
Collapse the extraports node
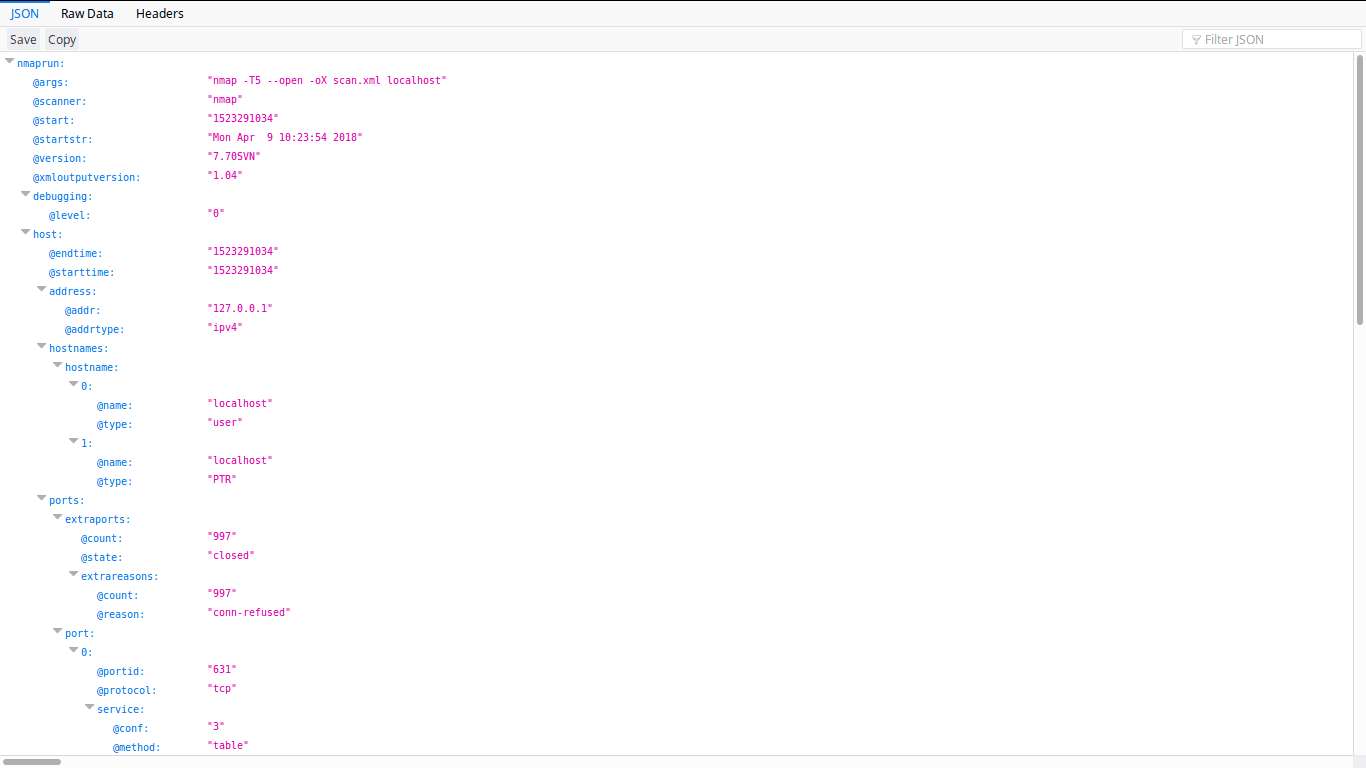coord(57,516)
